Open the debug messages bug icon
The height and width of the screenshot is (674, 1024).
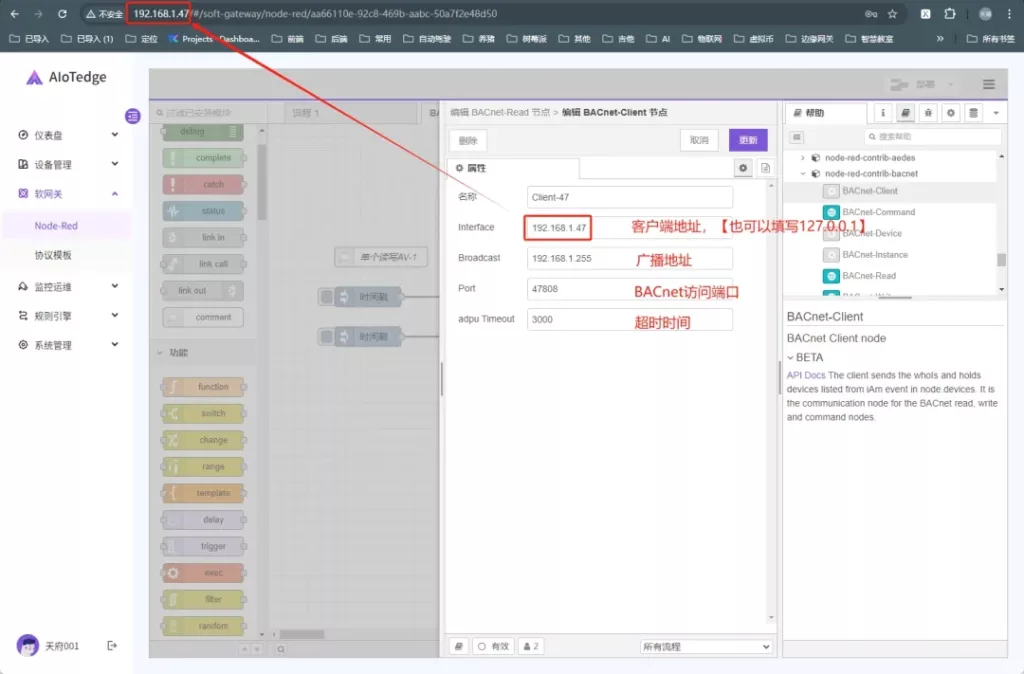[x=928, y=113]
